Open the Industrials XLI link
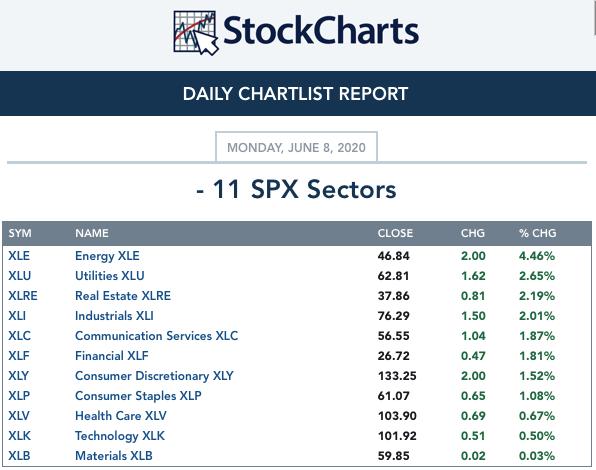 point(114,316)
